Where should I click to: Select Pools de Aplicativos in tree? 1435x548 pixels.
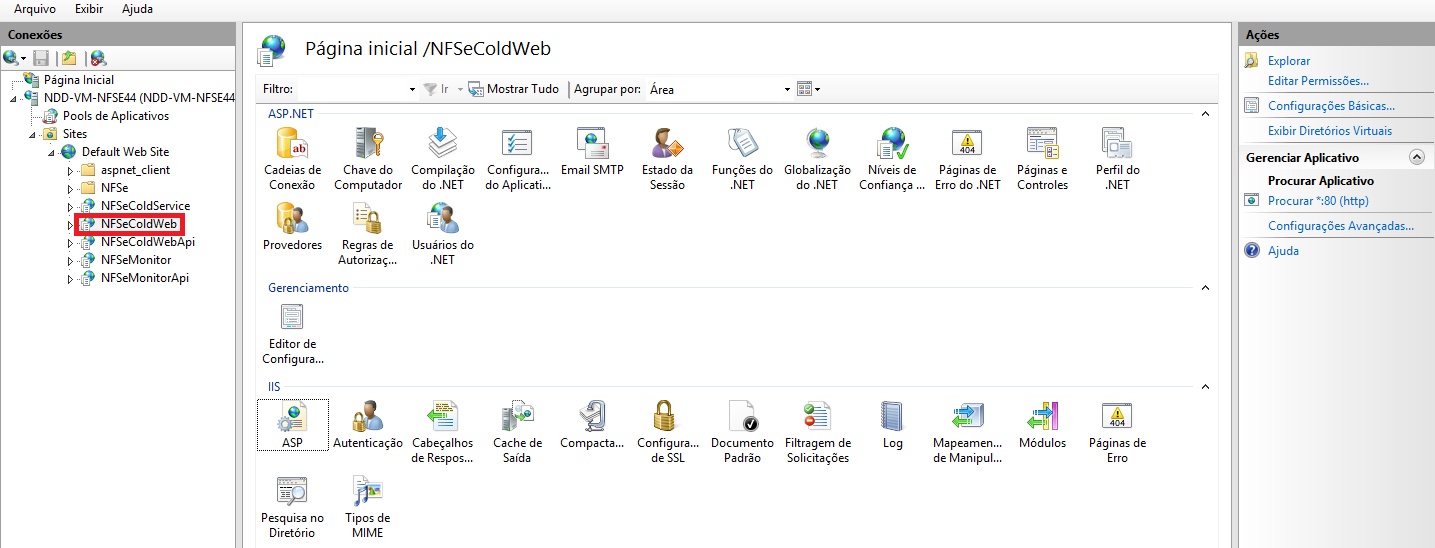click(x=115, y=116)
